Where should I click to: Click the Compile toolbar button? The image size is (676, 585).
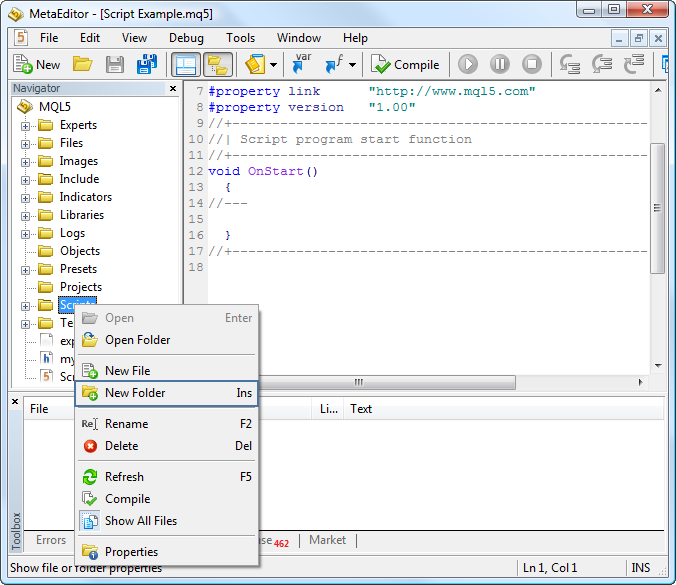click(x=405, y=65)
